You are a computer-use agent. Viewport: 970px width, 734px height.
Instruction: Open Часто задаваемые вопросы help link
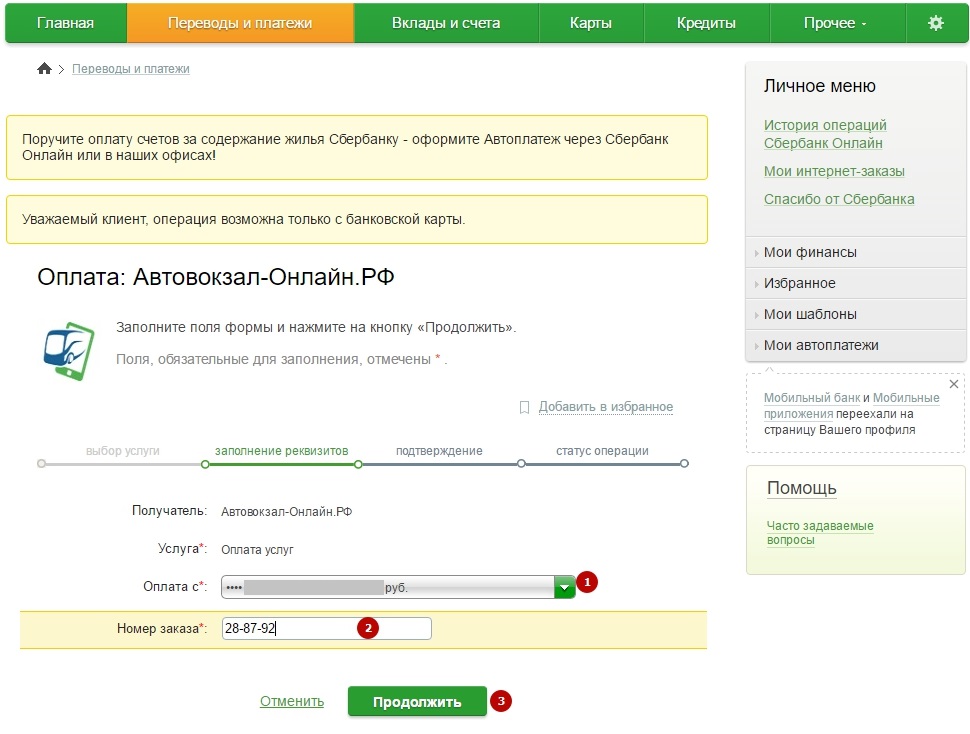pyautogui.click(x=820, y=532)
